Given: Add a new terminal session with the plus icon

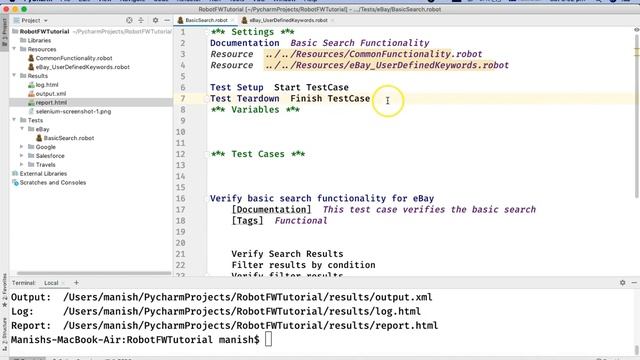Looking at the screenshot, I should point(76,282).
